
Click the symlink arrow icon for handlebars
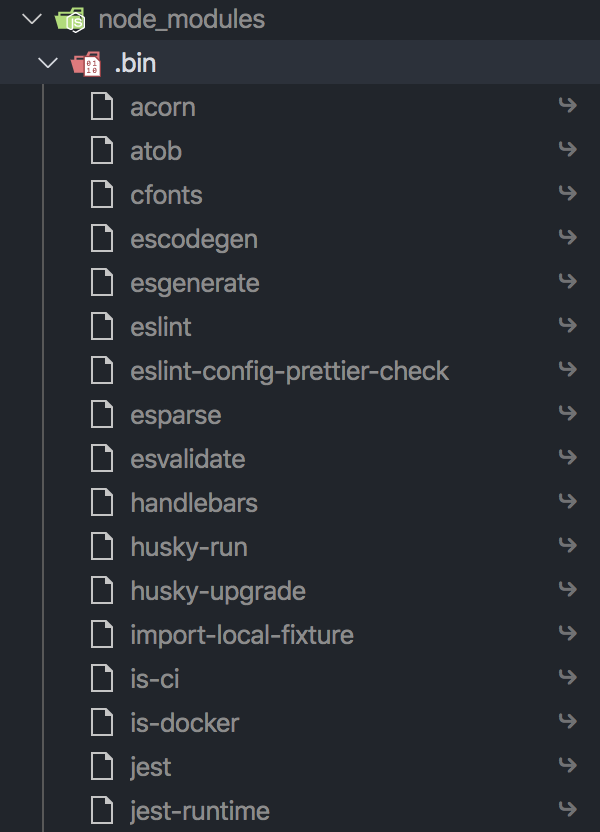(568, 501)
